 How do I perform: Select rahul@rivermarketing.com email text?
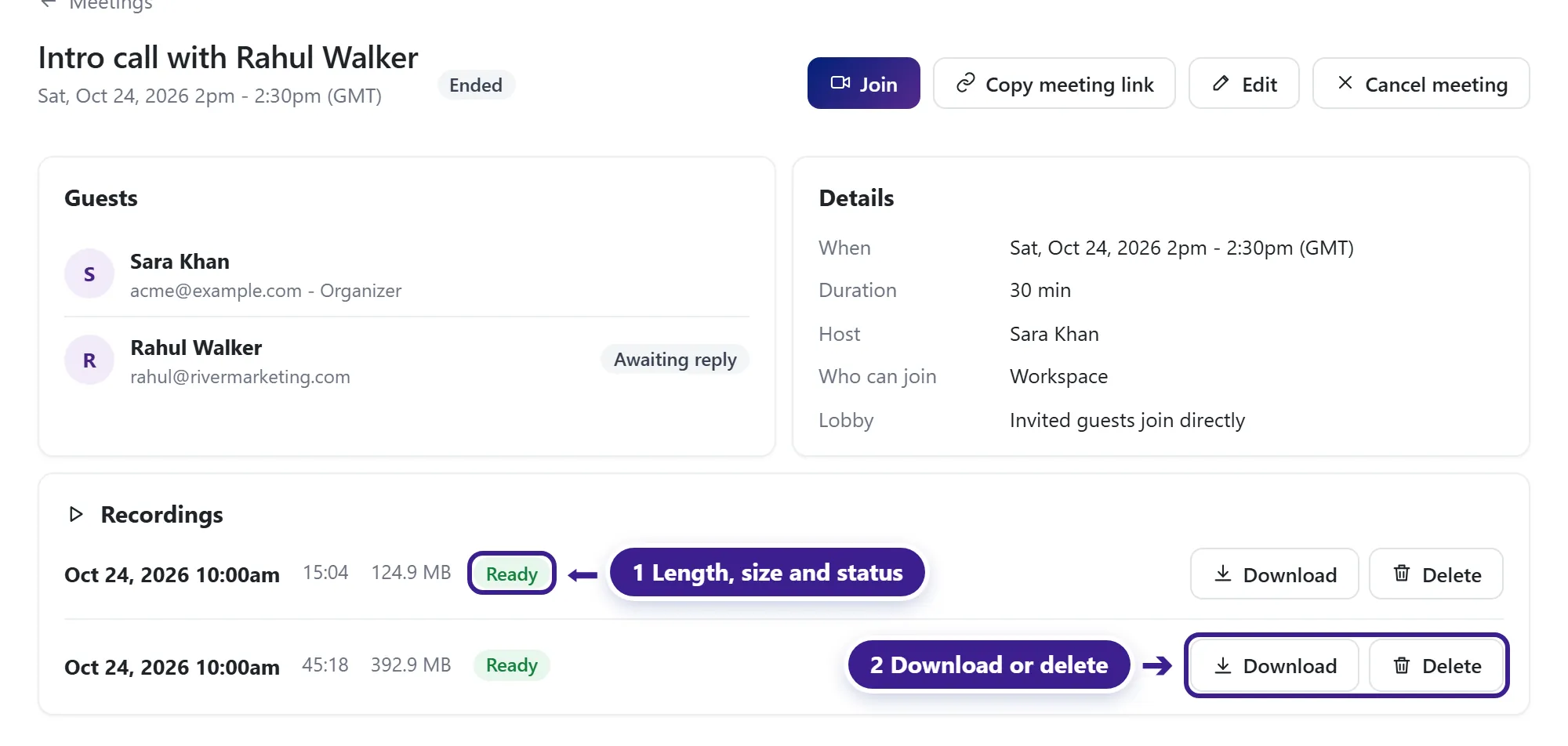point(240,377)
